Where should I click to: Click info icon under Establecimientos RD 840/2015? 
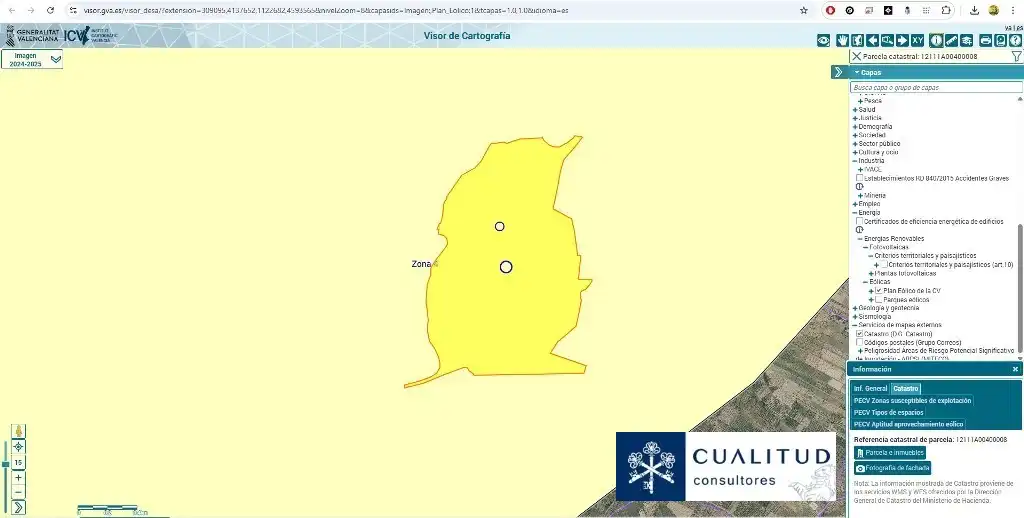click(859, 186)
